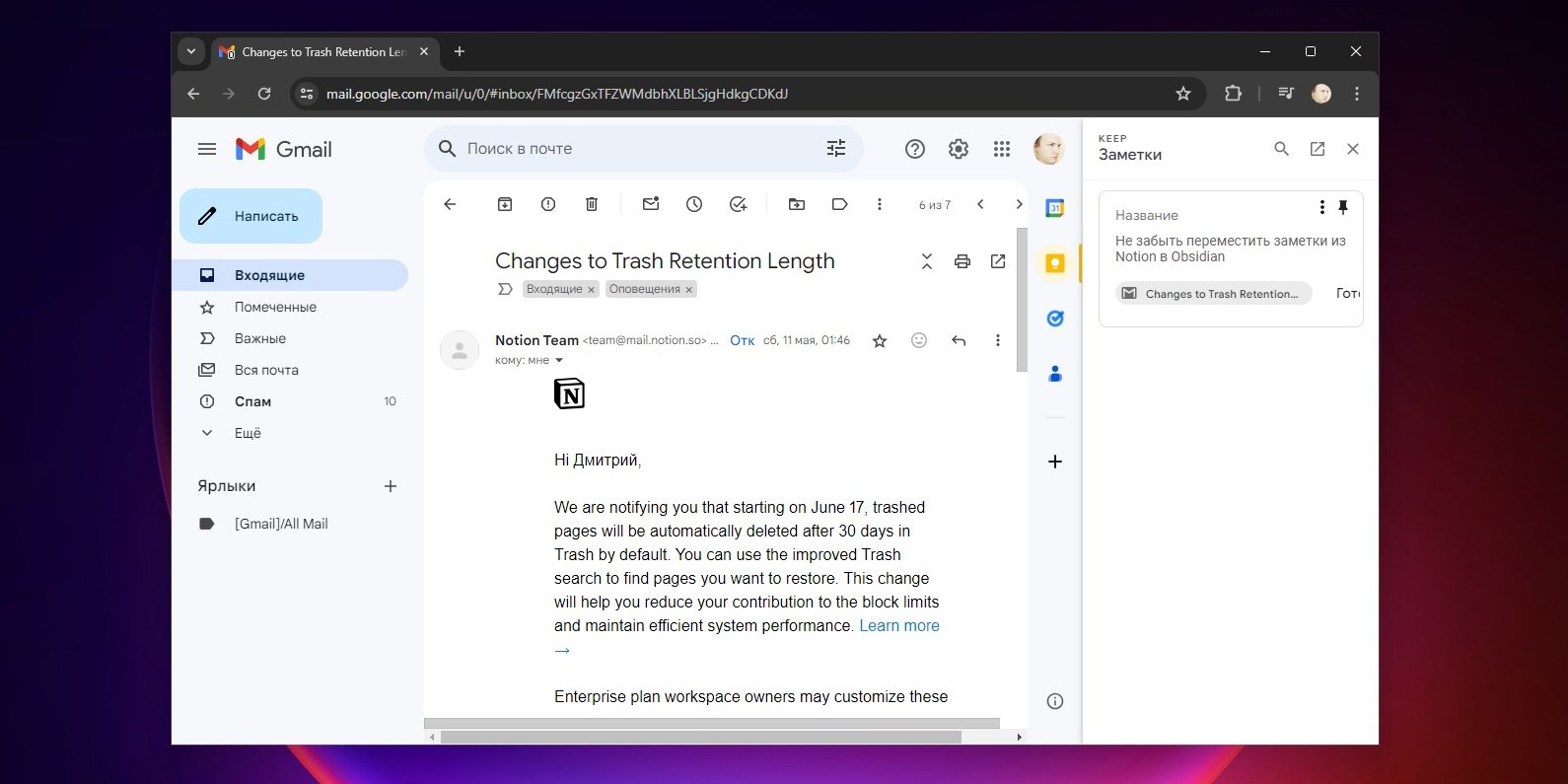Image resolution: width=1568 pixels, height=784 pixels.
Task: Print the email conversation
Action: coord(962,261)
